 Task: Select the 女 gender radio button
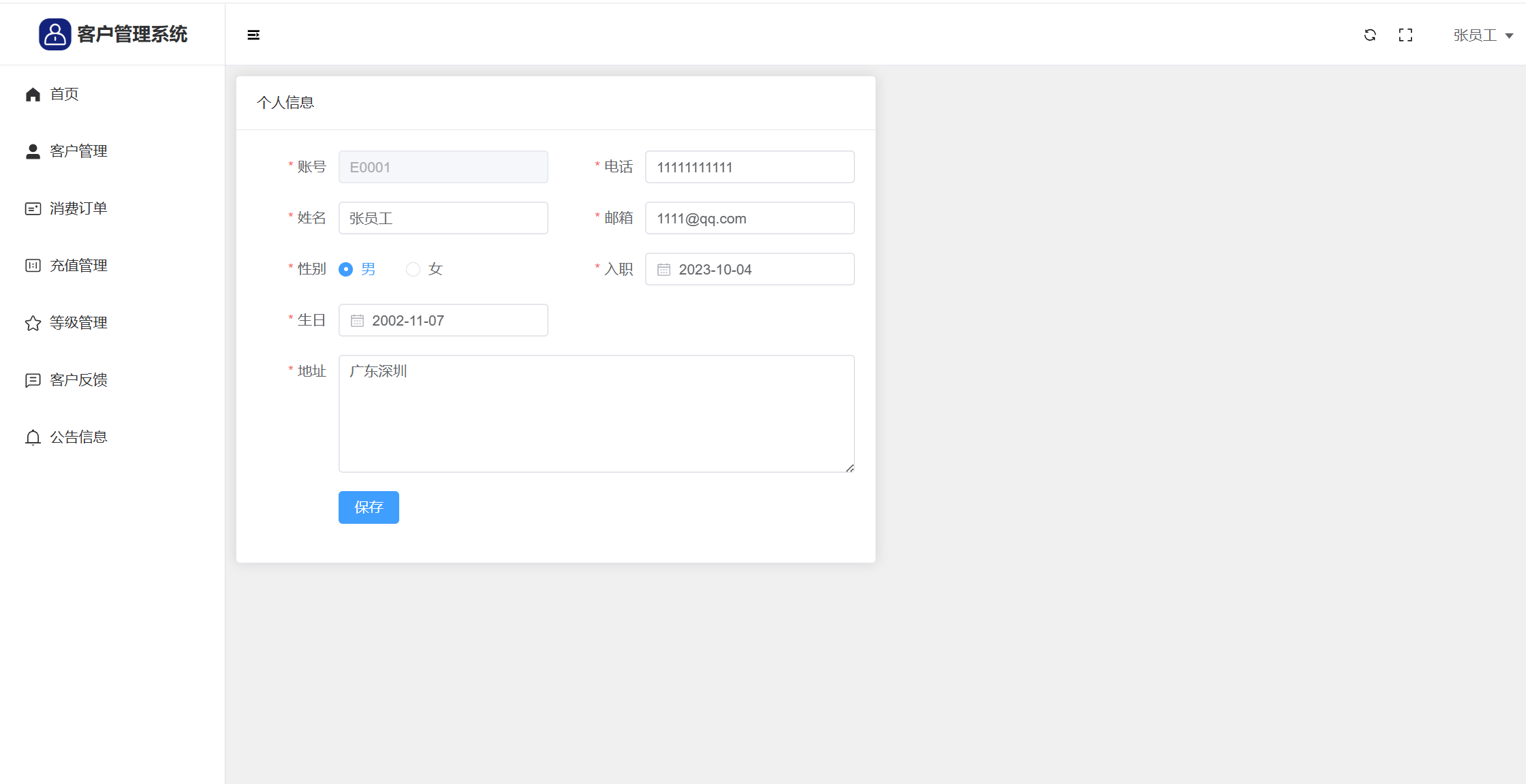pyautogui.click(x=413, y=269)
